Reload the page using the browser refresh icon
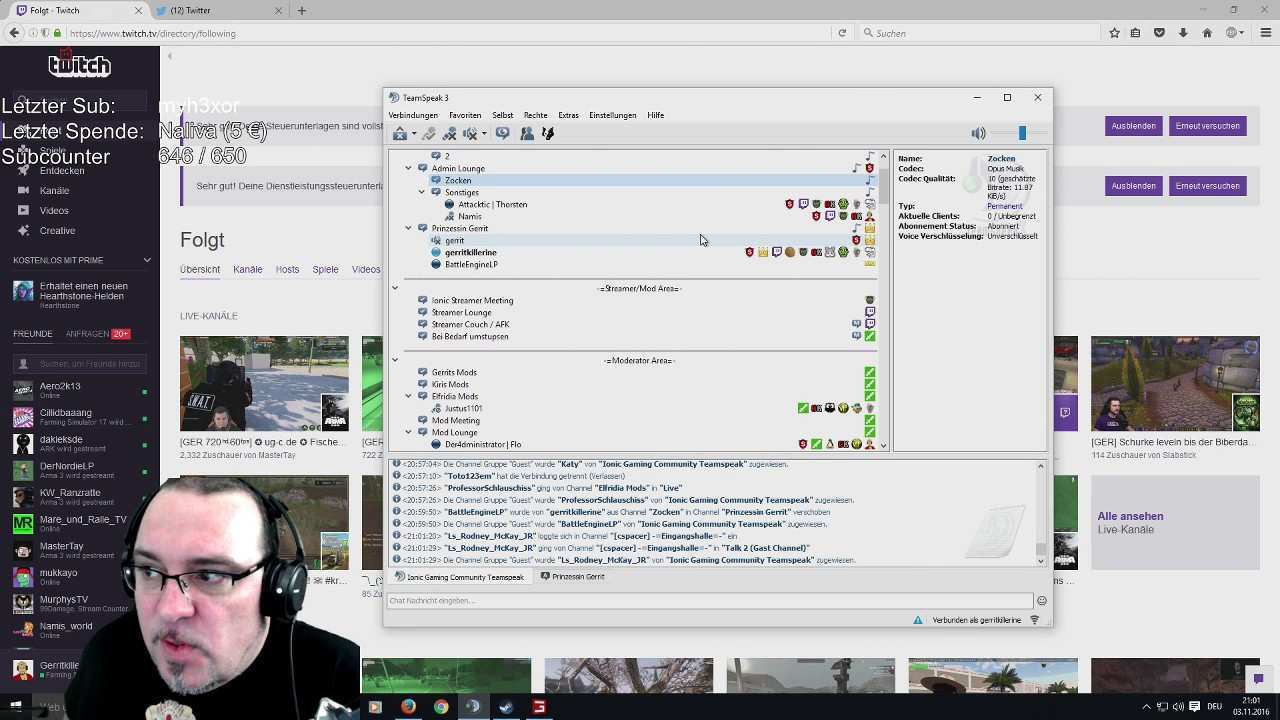 click(x=842, y=33)
